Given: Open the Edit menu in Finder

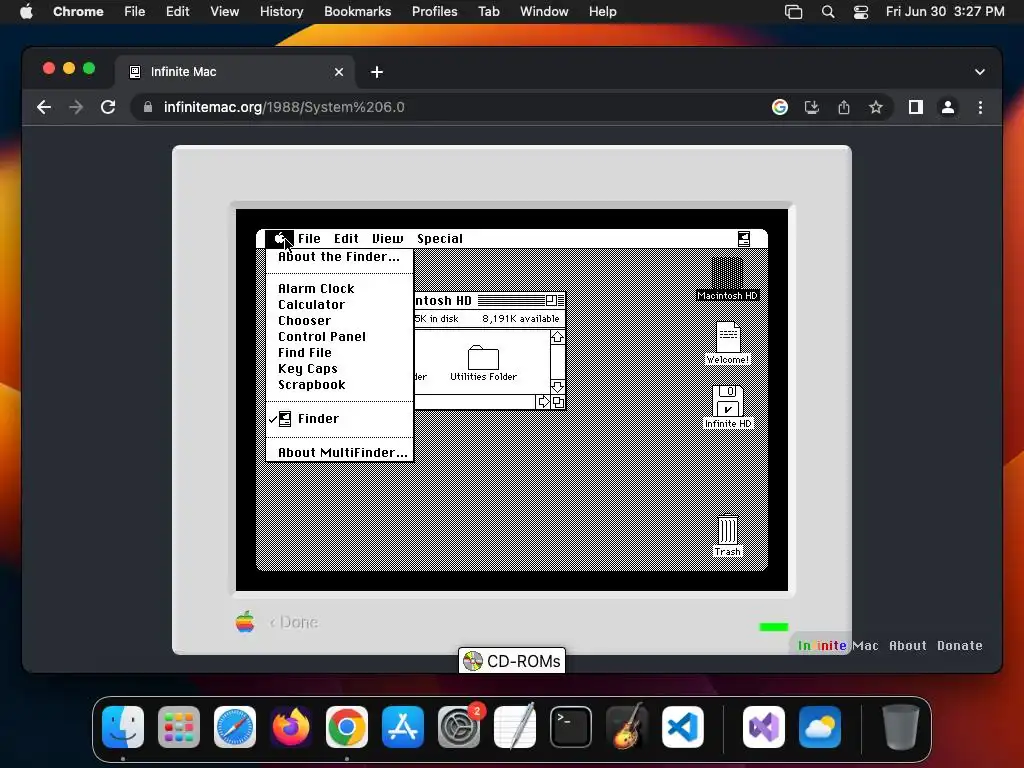Looking at the screenshot, I should coord(346,239).
